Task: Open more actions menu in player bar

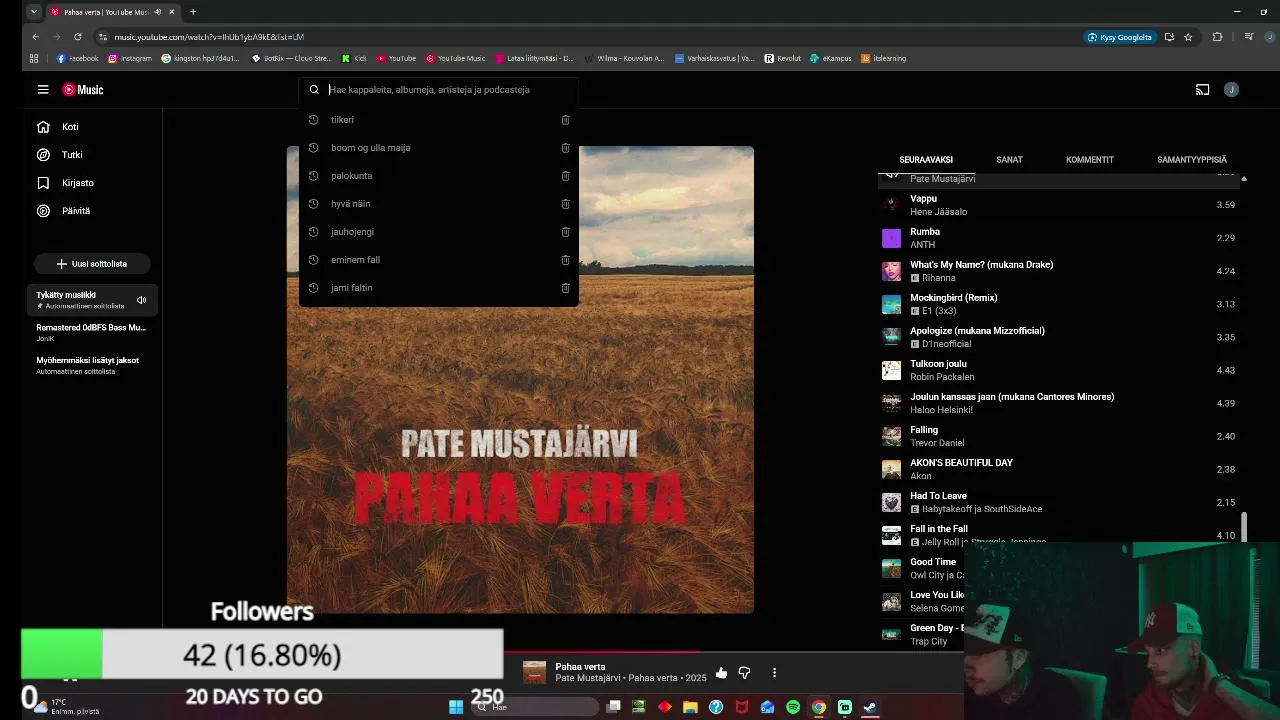Action: pos(774,673)
